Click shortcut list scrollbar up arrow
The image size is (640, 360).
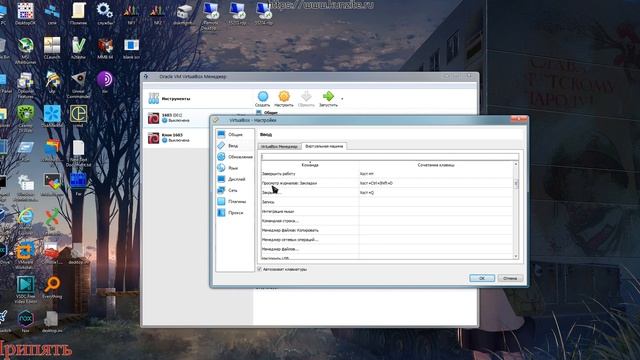click(516, 164)
